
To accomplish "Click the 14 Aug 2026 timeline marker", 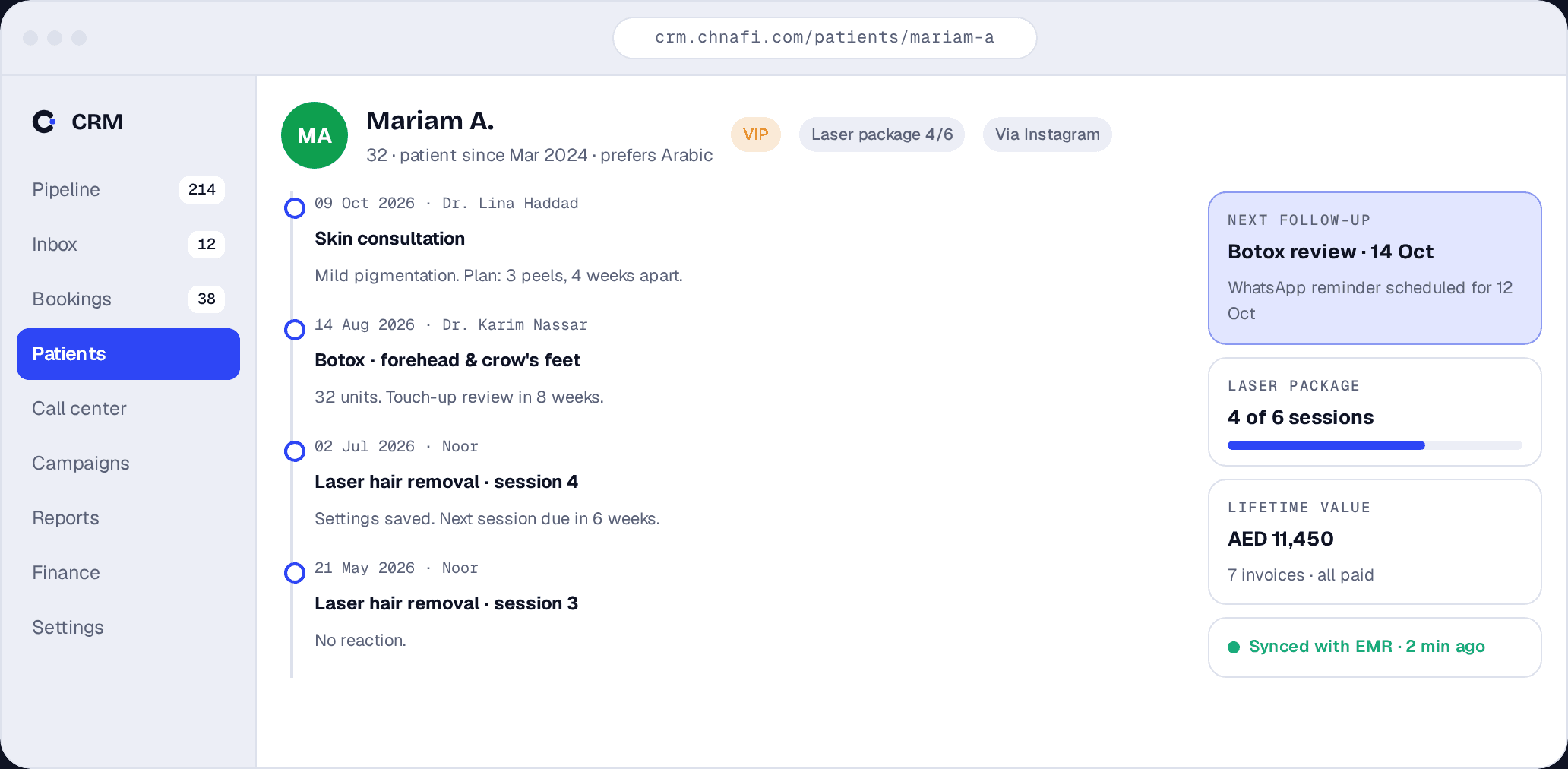I will pyautogui.click(x=295, y=330).
